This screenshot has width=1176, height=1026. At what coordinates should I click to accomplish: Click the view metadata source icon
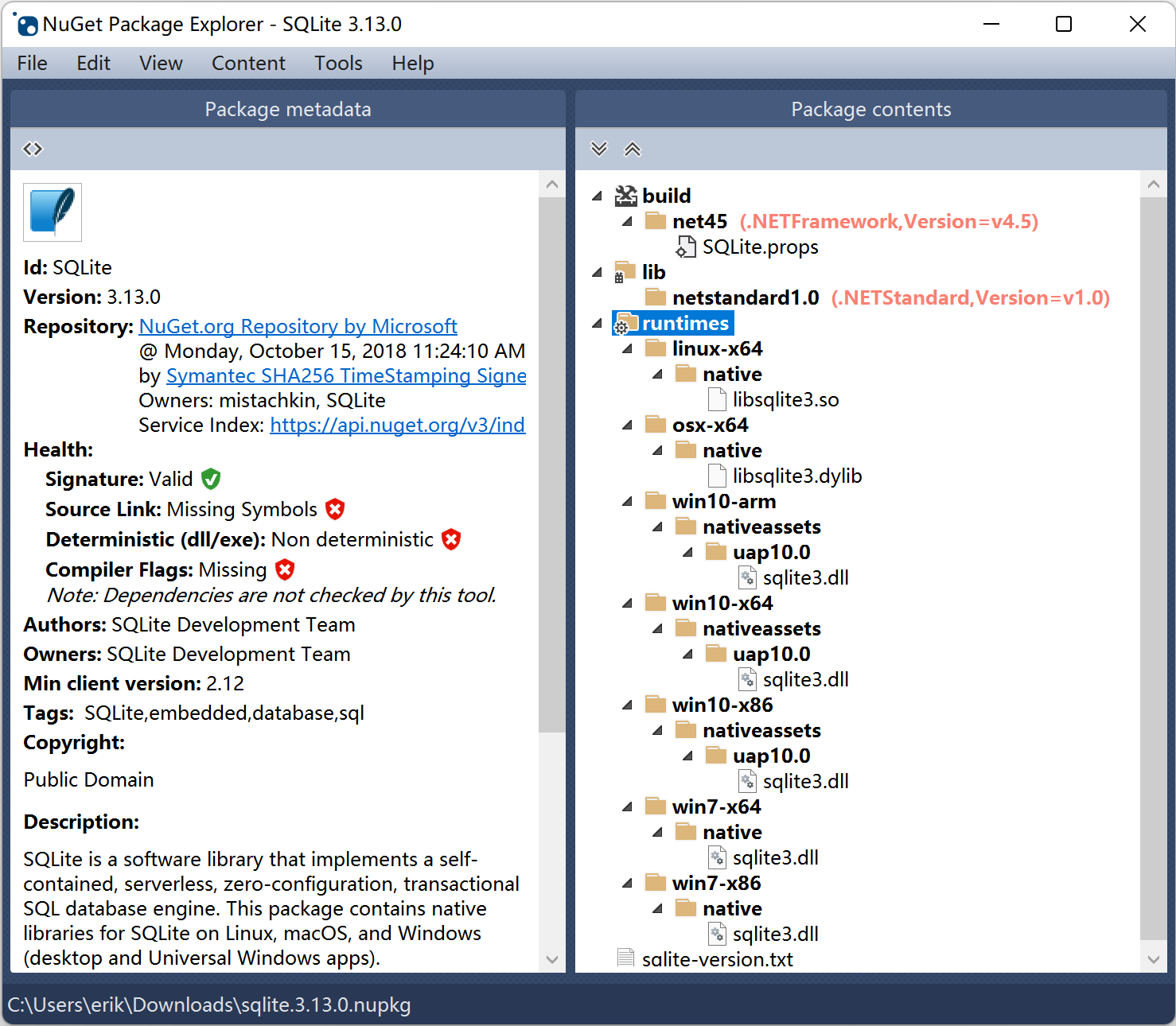[33, 149]
